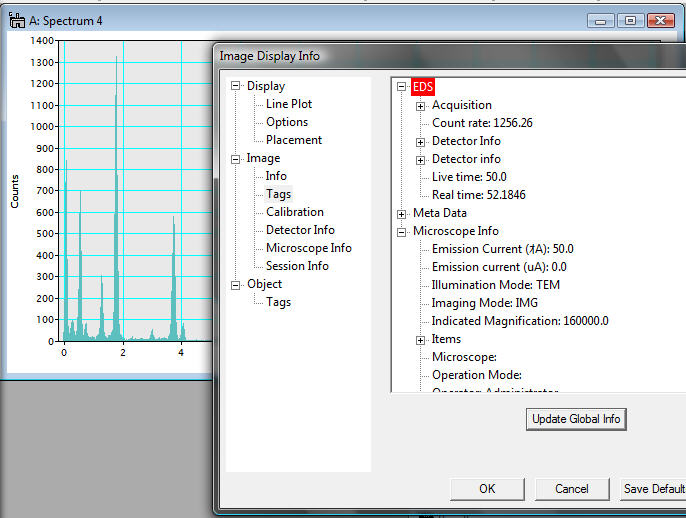This screenshot has width=686, height=518.
Task: Open Detector Info in left tree
Action: click(300, 230)
